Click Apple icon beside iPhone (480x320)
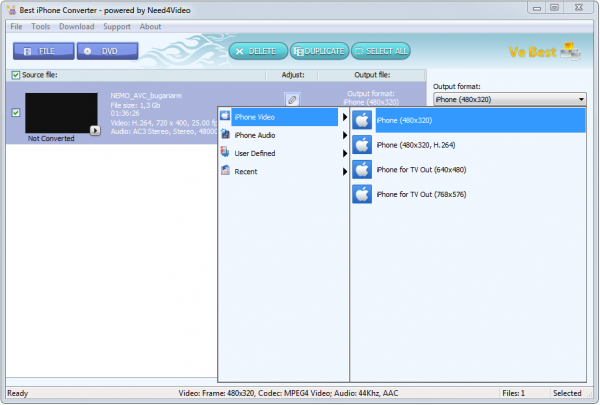The image size is (600, 405). [362, 120]
